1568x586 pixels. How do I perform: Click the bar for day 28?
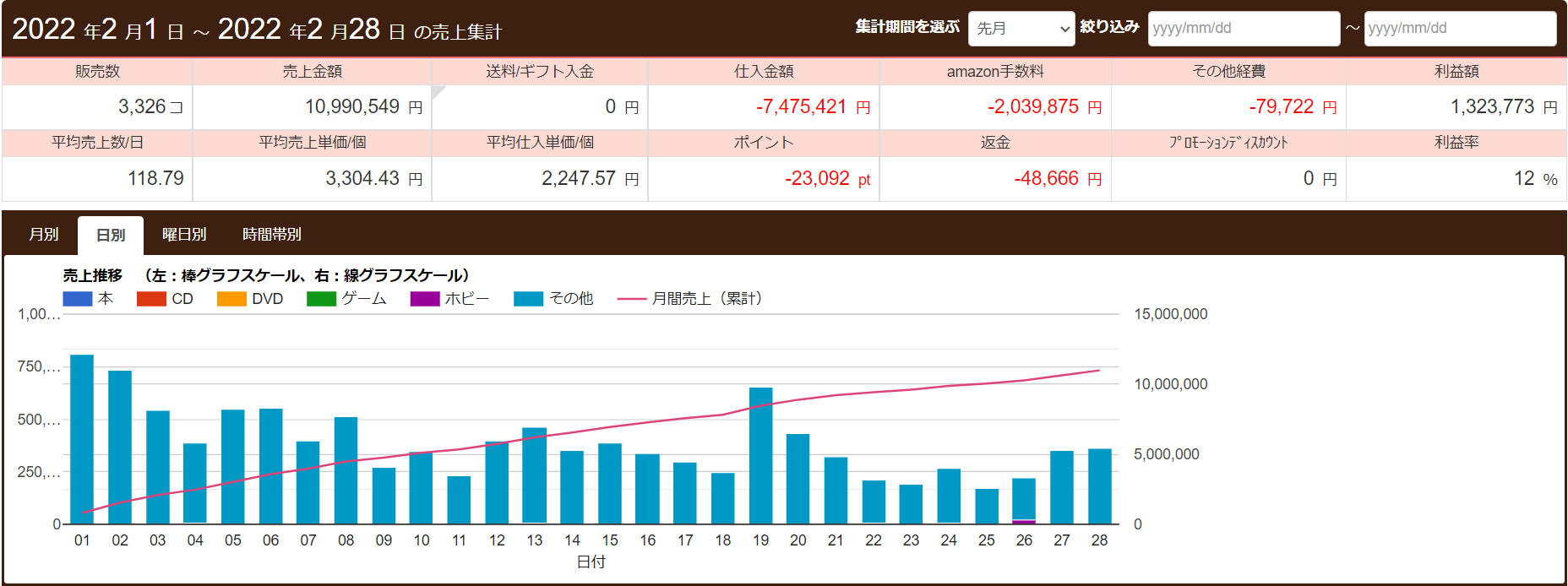1099,486
